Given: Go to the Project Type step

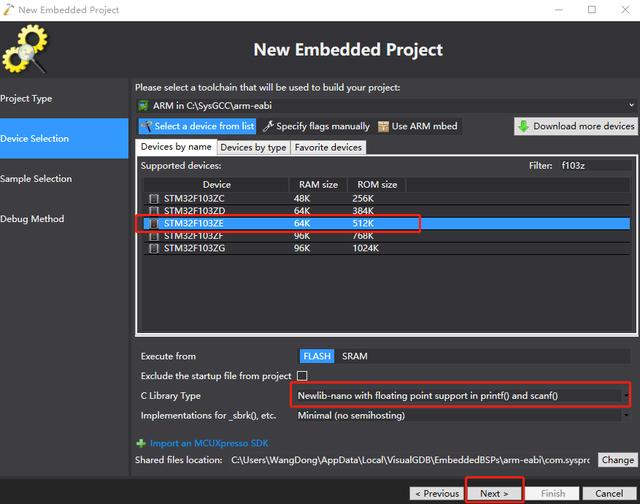Looking at the screenshot, I should [64, 98].
